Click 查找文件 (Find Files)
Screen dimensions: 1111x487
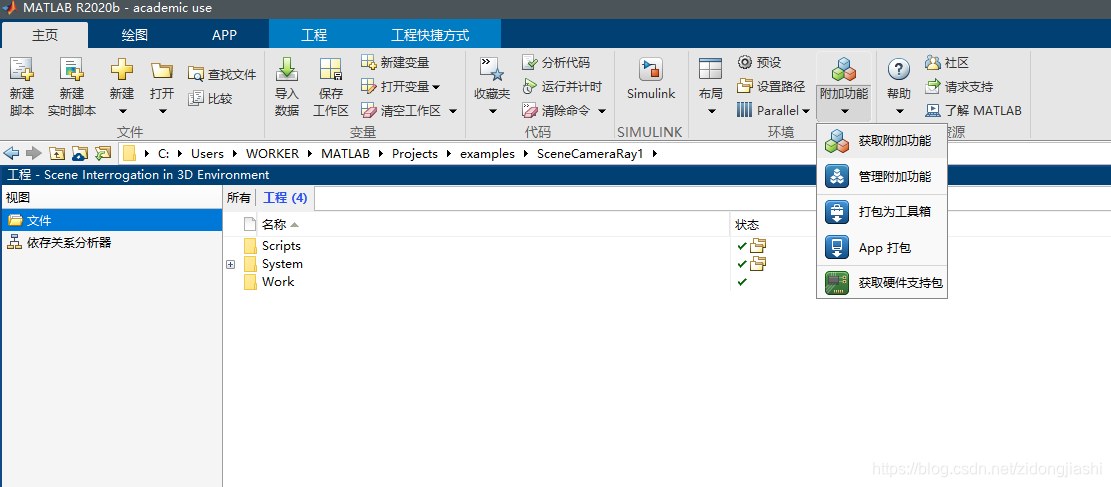222,74
